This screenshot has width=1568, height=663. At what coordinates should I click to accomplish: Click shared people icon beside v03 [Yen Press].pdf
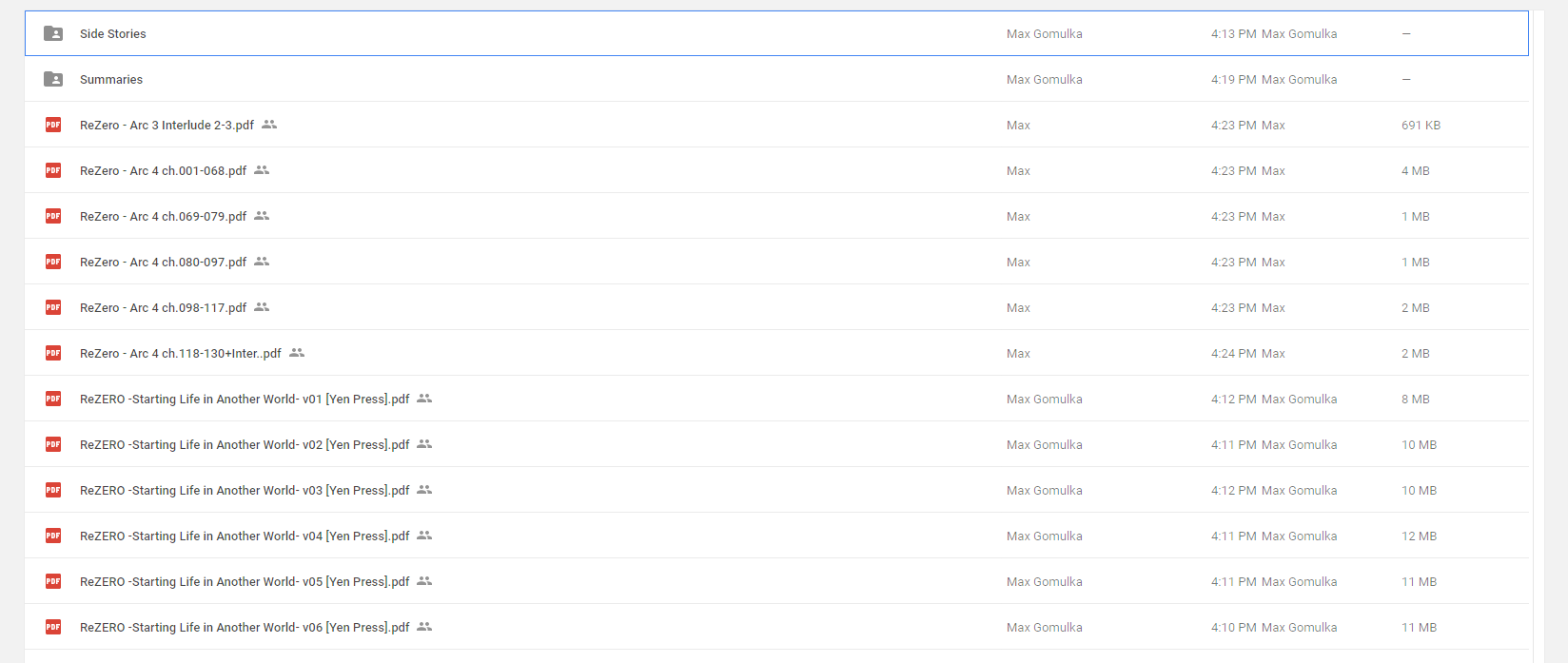(x=424, y=490)
